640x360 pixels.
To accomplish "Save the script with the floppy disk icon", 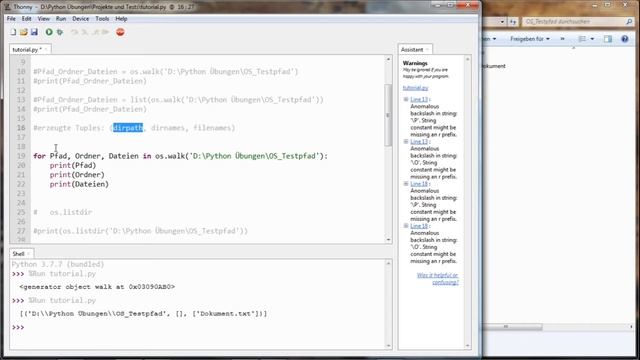I will 34,32.
